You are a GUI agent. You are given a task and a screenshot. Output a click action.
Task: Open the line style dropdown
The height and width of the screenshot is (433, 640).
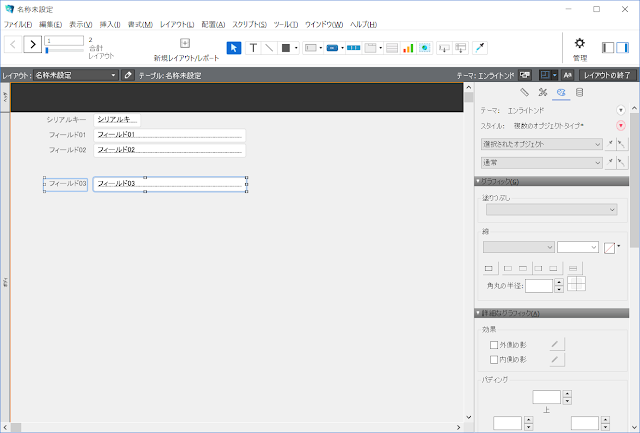click(518, 247)
